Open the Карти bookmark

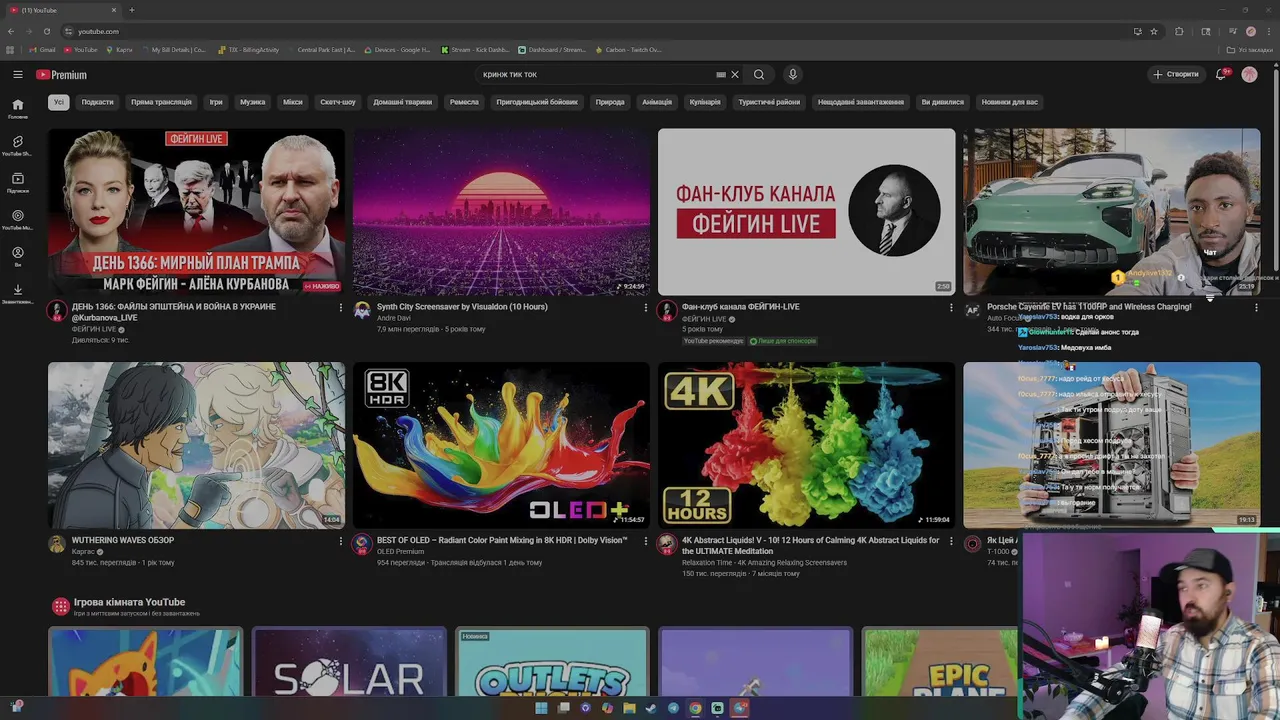point(118,50)
